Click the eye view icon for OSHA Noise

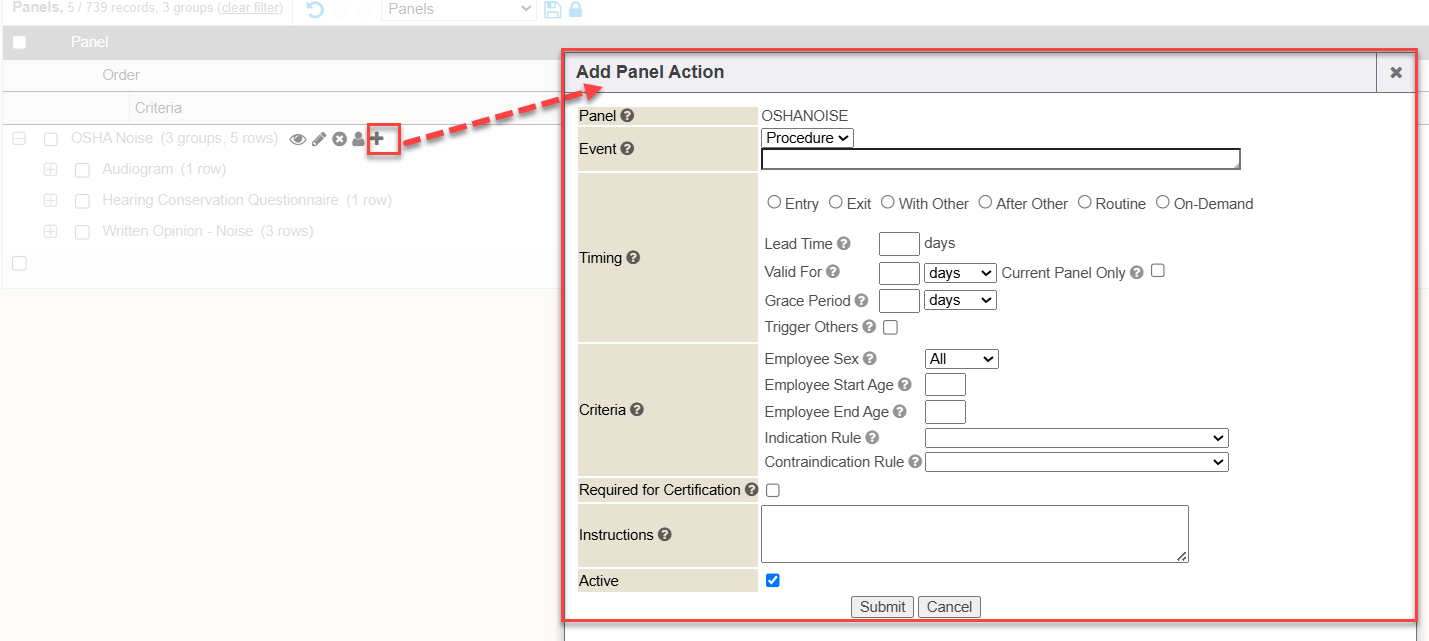coord(297,139)
